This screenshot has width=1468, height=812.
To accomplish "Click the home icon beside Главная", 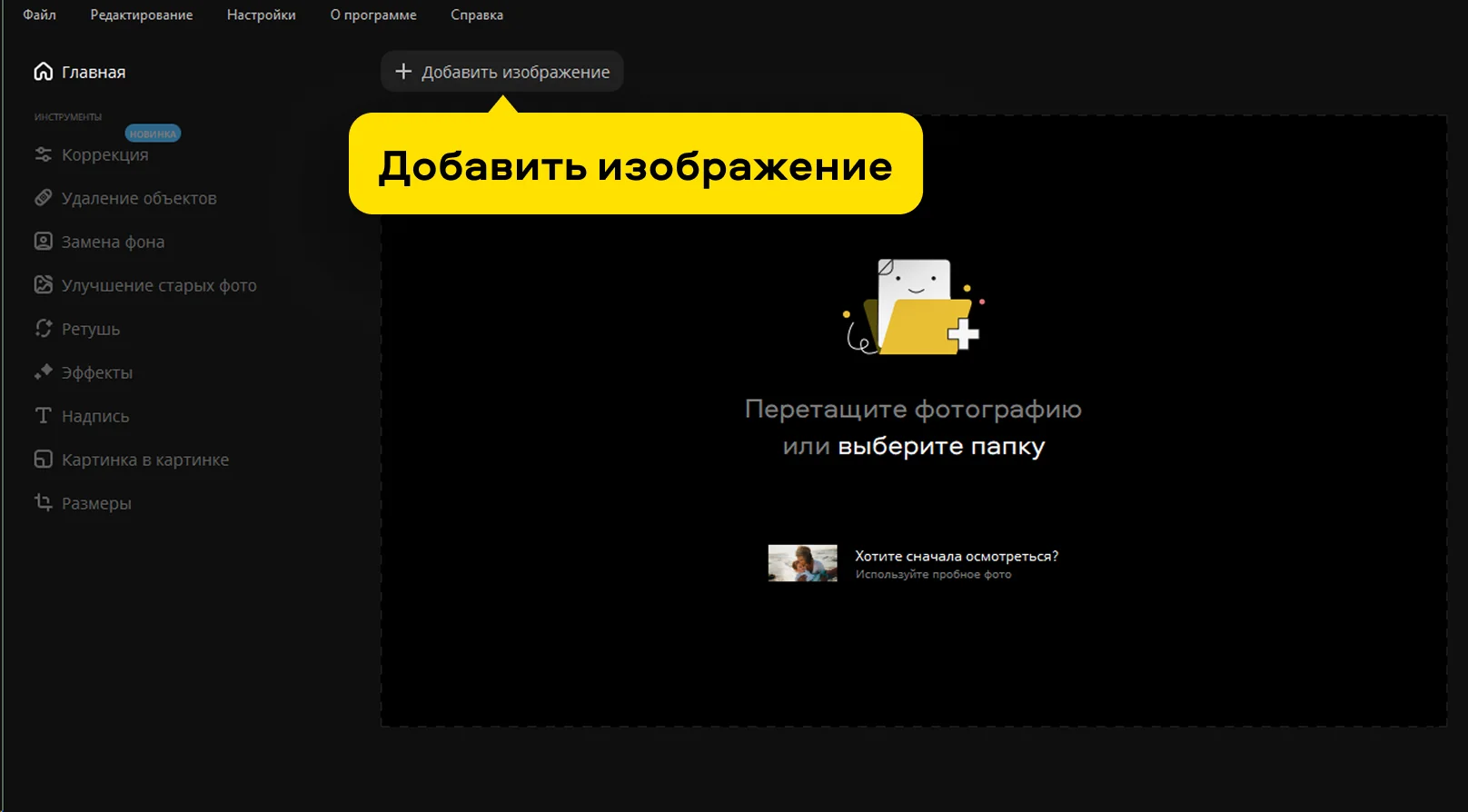I will [x=43, y=72].
